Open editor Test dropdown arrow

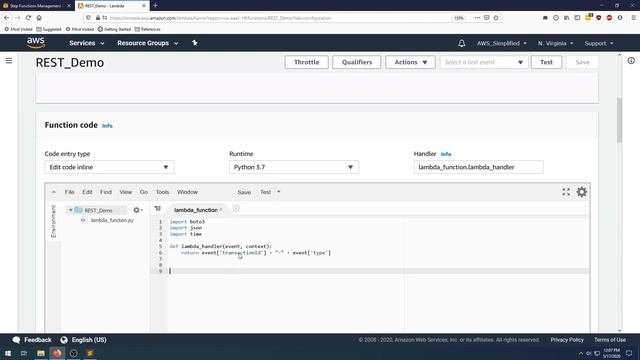(279, 192)
